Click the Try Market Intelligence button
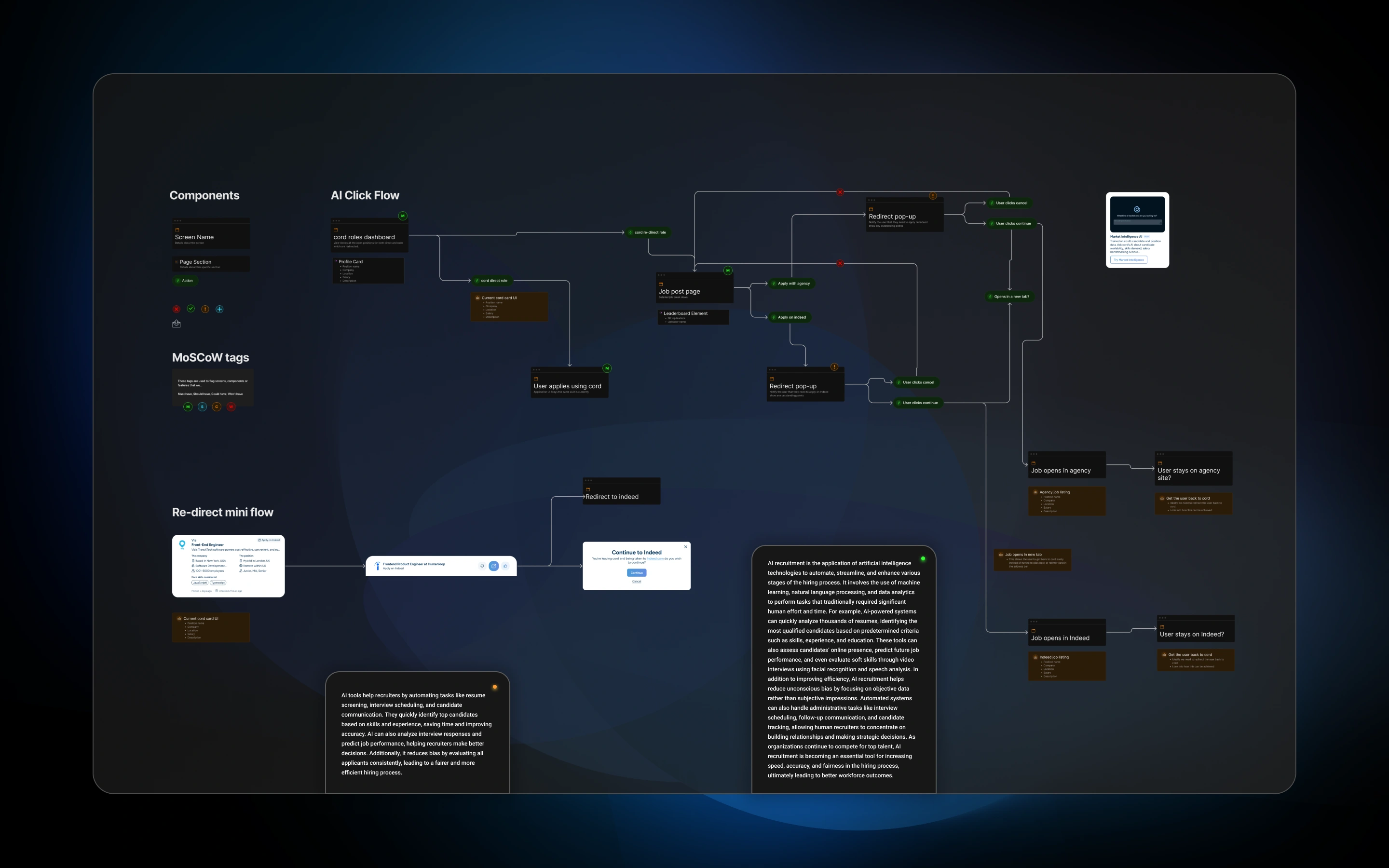Viewport: 1389px width, 868px height. [x=1129, y=260]
